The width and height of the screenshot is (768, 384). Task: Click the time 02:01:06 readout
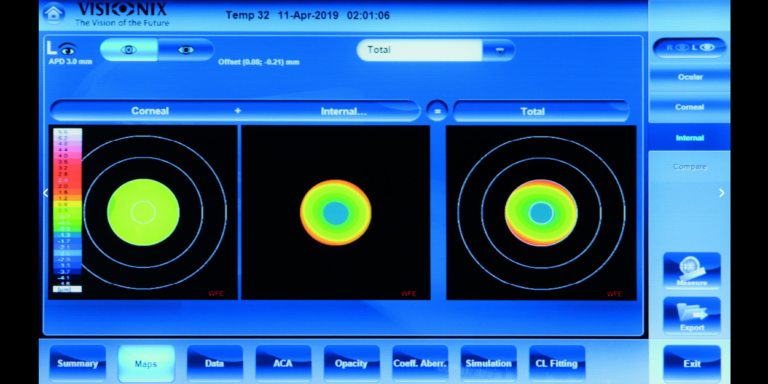click(368, 15)
